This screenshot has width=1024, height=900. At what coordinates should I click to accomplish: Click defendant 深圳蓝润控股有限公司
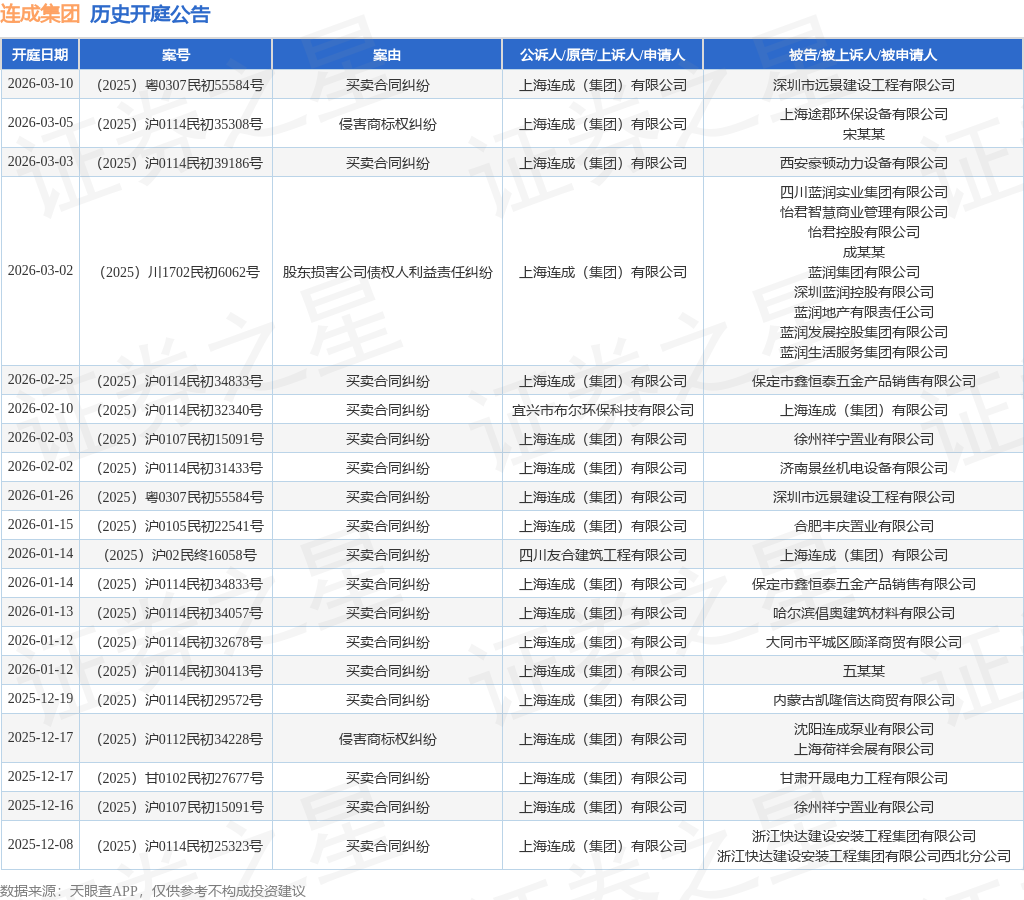tap(863, 293)
